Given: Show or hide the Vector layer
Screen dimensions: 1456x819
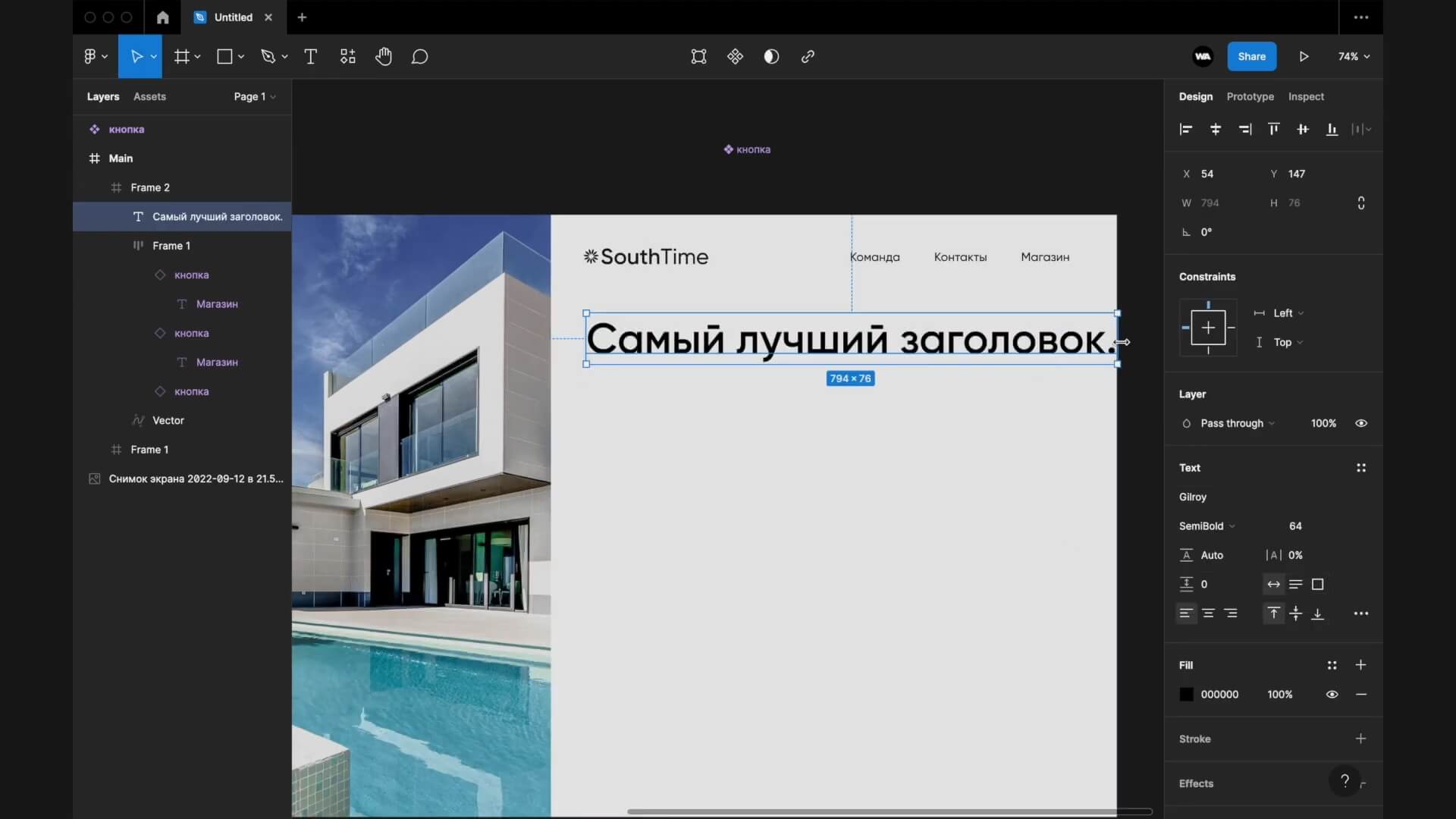Looking at the screenshot, I should click(x=277, y=420).
